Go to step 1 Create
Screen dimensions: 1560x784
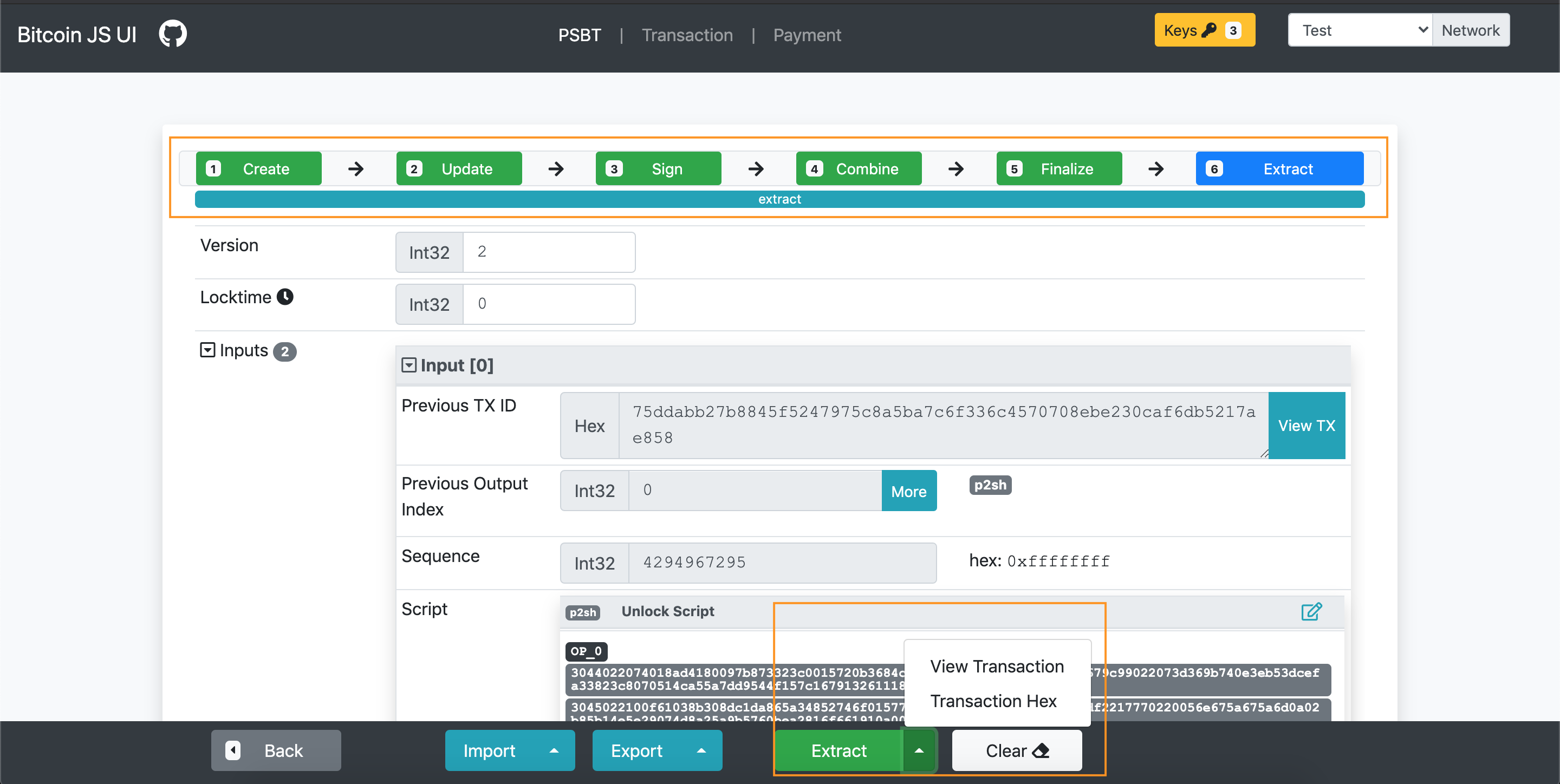coord(258,168)
